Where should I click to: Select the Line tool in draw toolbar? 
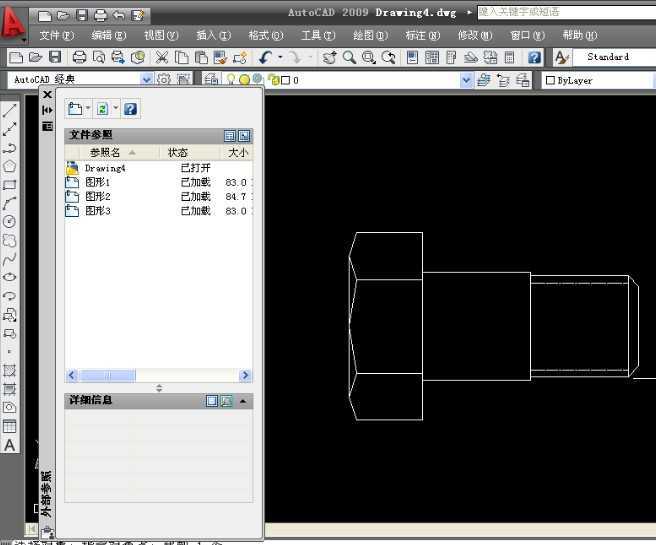pos(9,111)
